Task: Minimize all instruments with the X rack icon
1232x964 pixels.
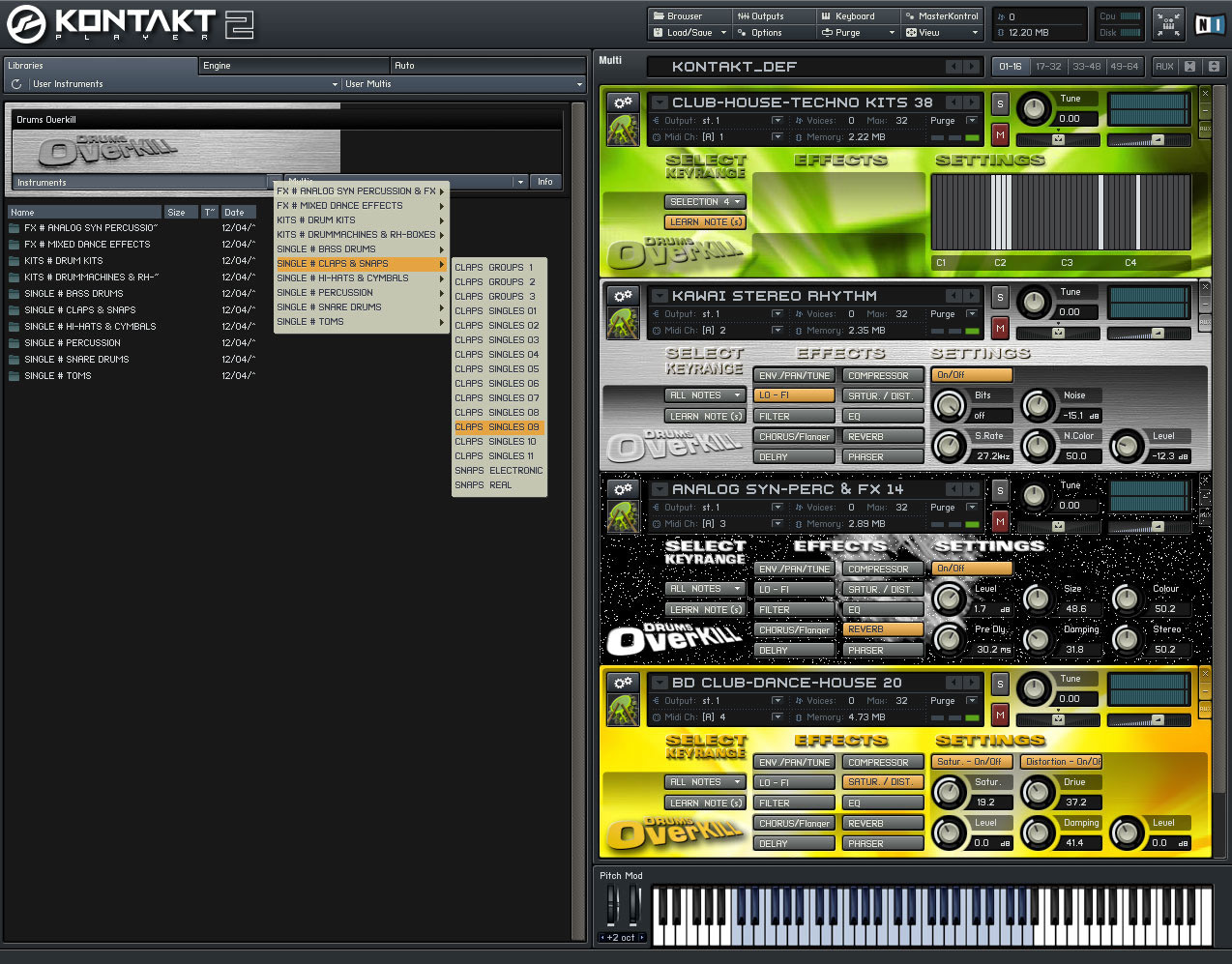Action: click(1190, 66)
